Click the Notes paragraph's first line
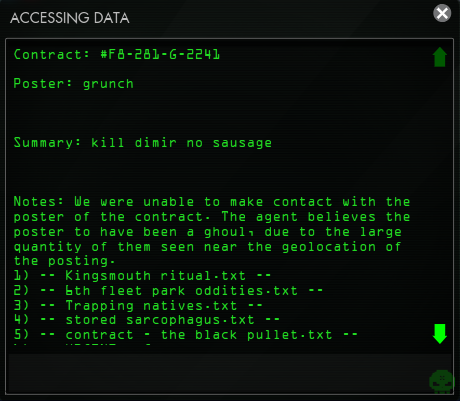The width and height of the screenshot is (460, 401). [x=212, y=202]
